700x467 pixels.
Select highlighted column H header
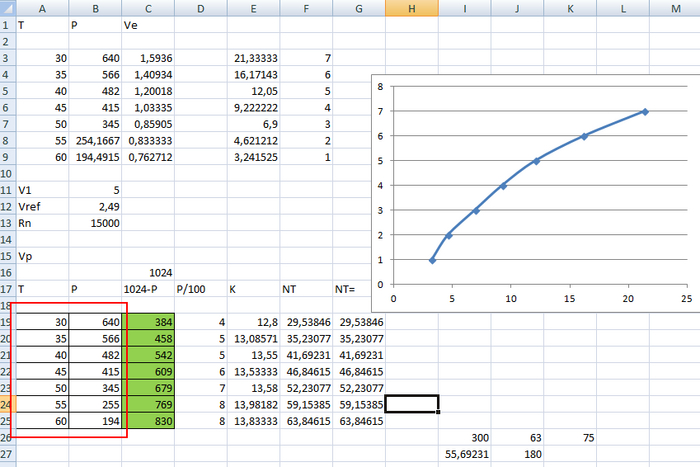[x=412, y=8]
